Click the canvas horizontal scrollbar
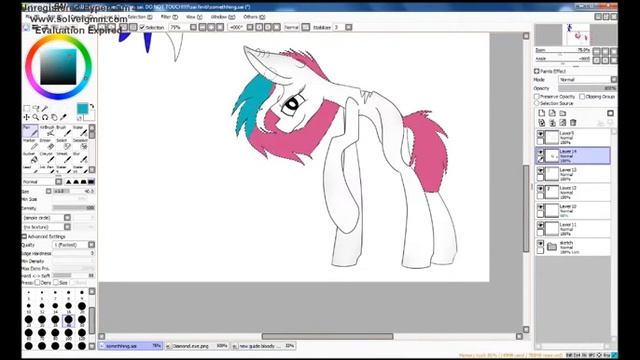The image size is (640, 360). pos(327,336)
